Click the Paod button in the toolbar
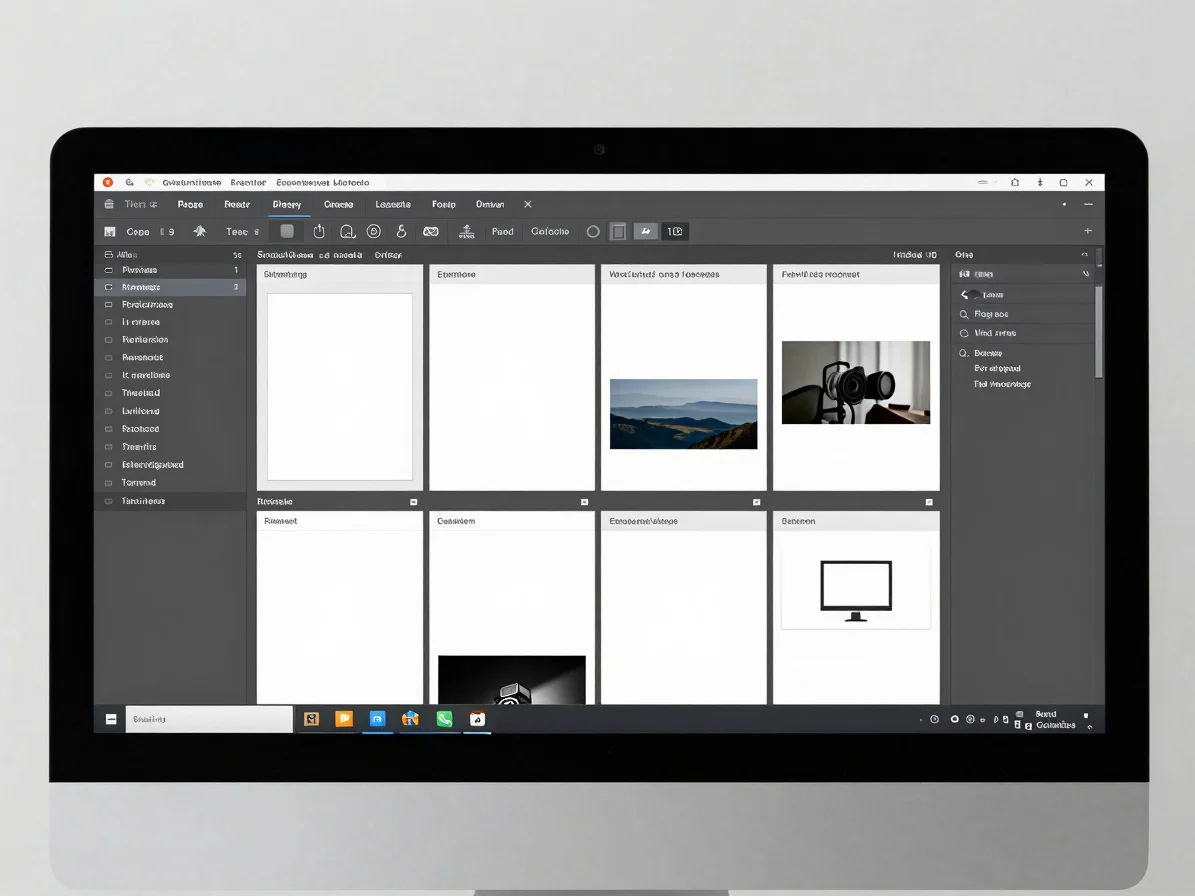Viewport: 1195px width, 896px height. click(x=502, y=232)
